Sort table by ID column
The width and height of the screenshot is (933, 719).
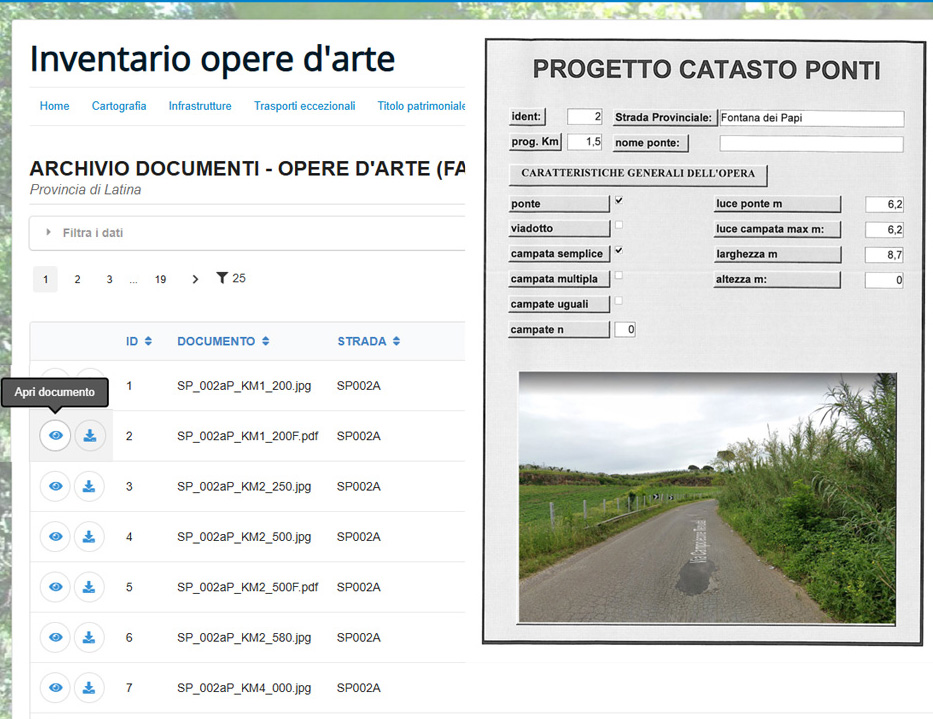(x=138, y=341)
